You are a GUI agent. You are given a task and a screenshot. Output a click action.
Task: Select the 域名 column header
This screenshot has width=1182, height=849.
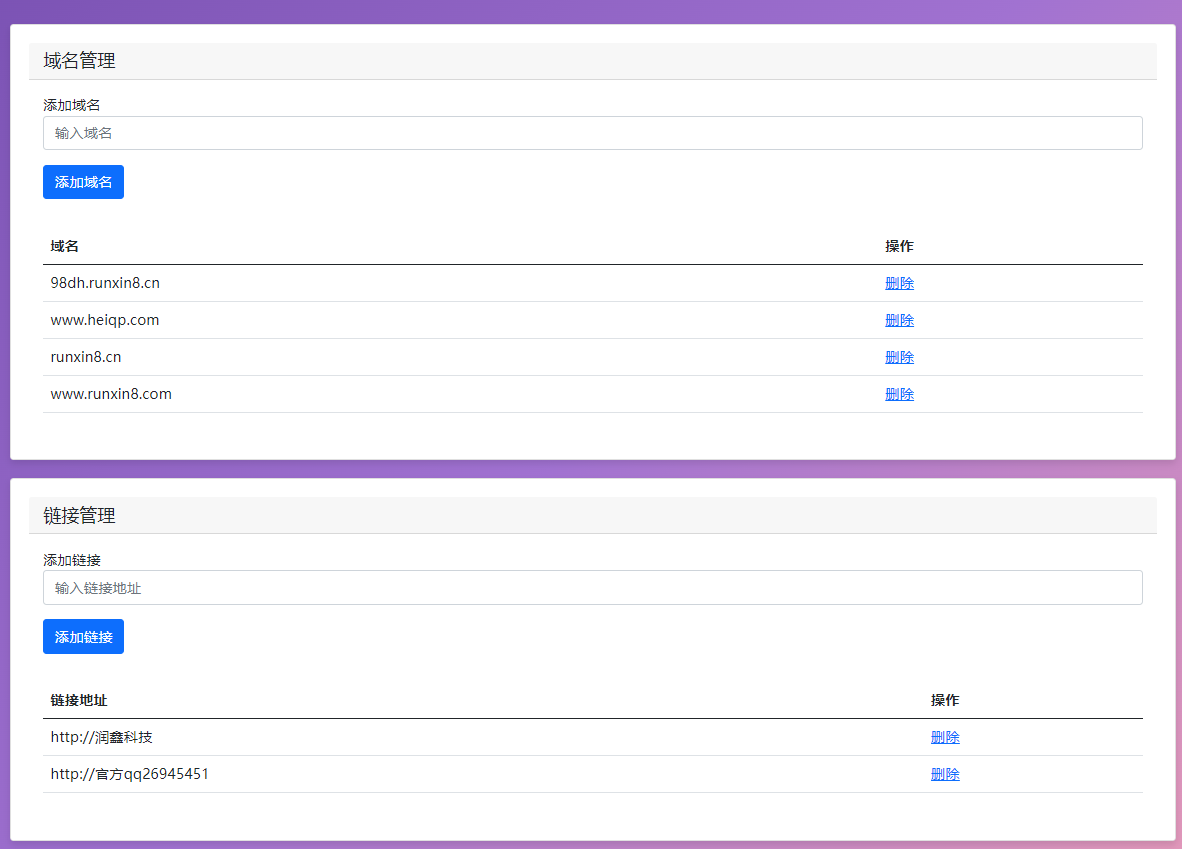64,246
